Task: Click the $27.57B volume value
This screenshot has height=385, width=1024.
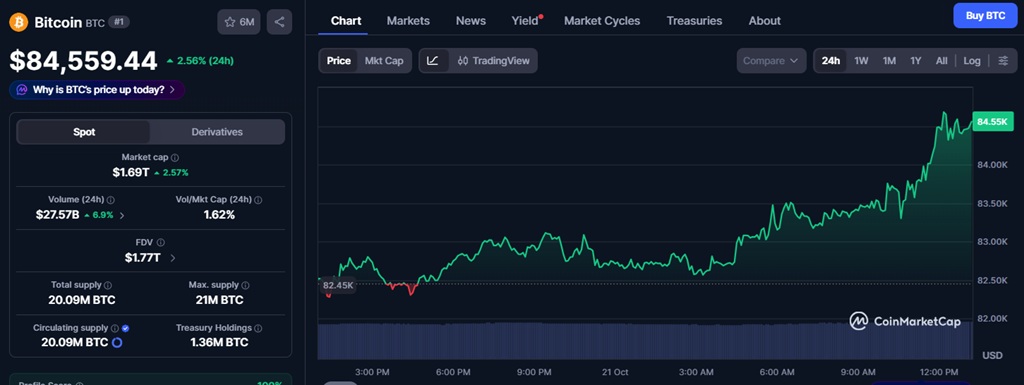Action: pyautogui.click(x=57, y=215)
